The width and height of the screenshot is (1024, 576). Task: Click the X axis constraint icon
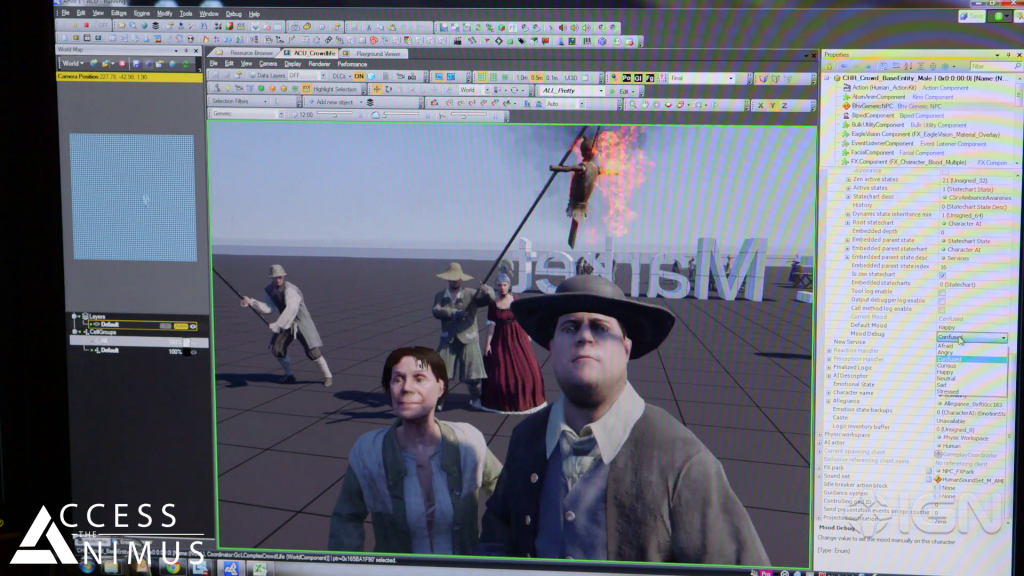click(761, 103)
